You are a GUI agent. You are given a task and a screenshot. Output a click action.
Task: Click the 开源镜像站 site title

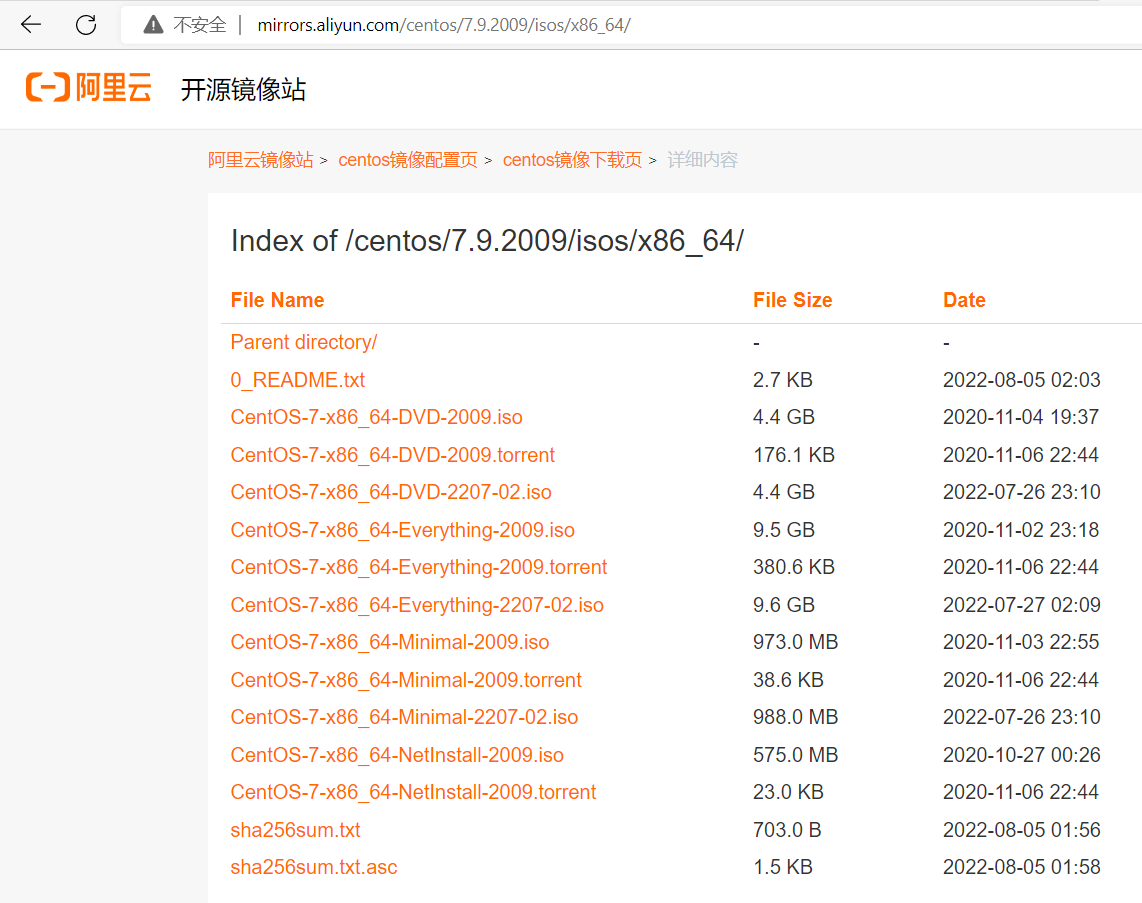point(243,90)
